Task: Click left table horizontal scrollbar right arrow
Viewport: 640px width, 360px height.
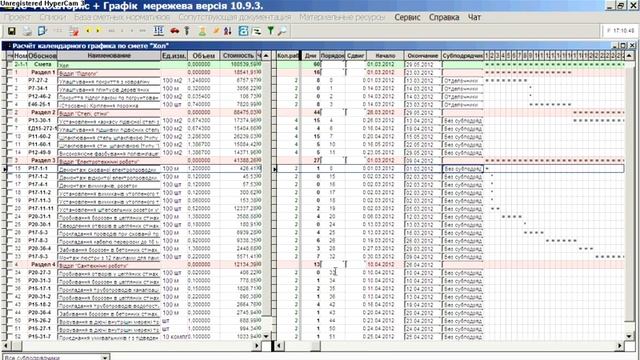Action: pyautogui.click(x=257, y=346)
